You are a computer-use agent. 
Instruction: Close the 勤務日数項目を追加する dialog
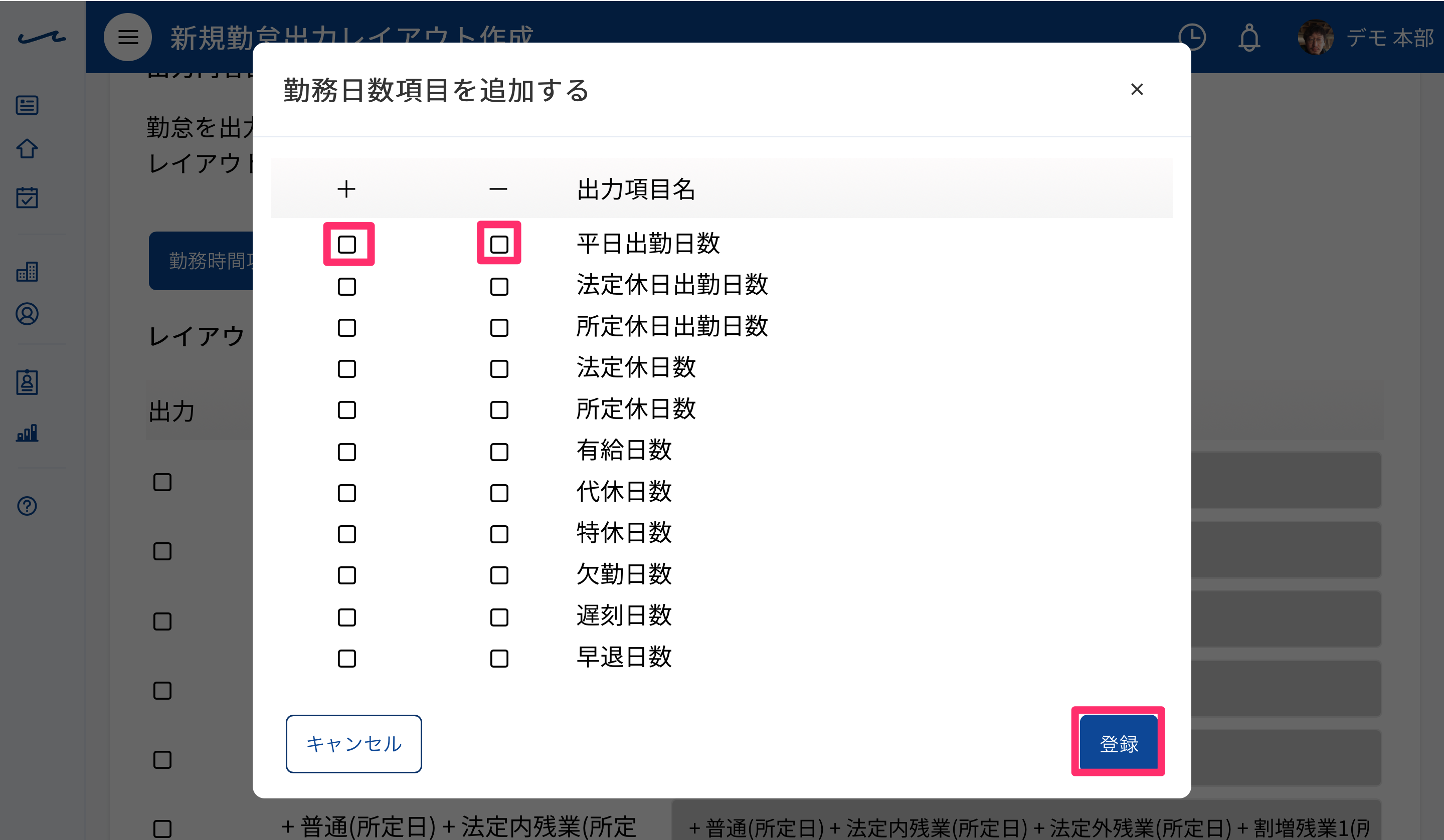coord(1137,89)
